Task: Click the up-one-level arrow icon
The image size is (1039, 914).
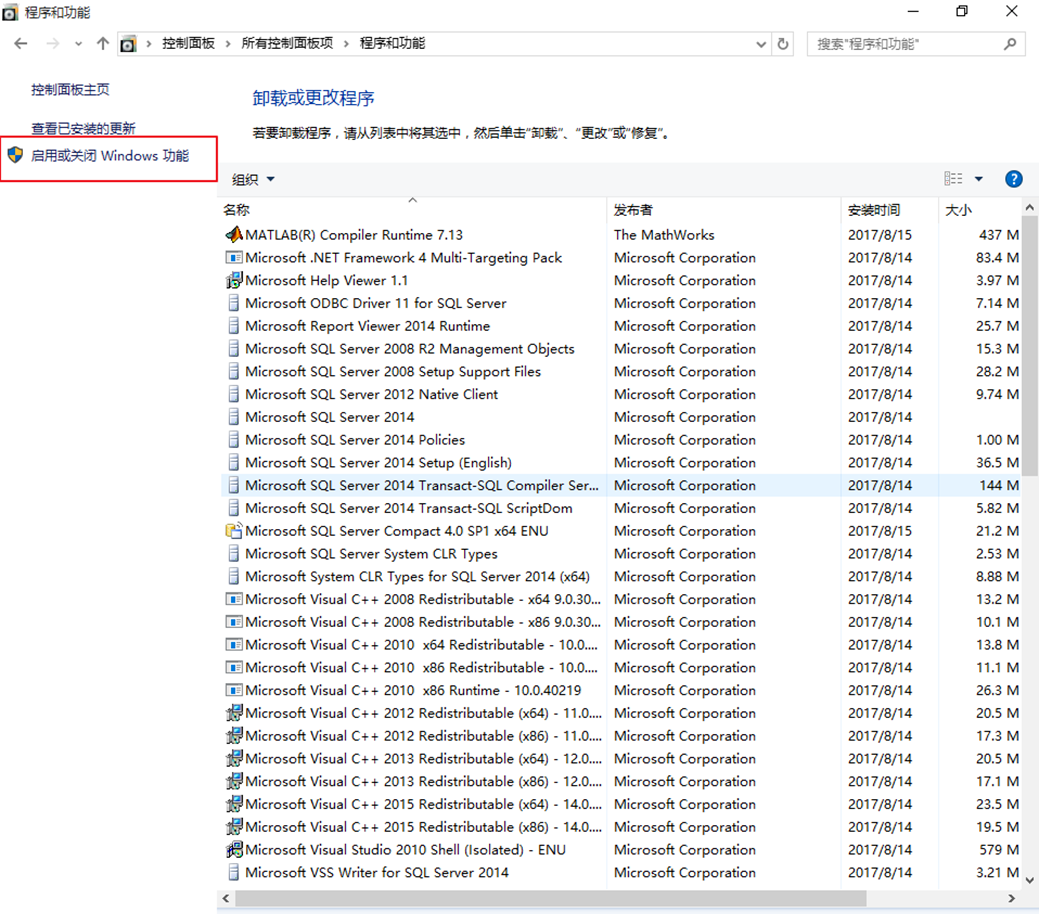Action: click(103, 43)
